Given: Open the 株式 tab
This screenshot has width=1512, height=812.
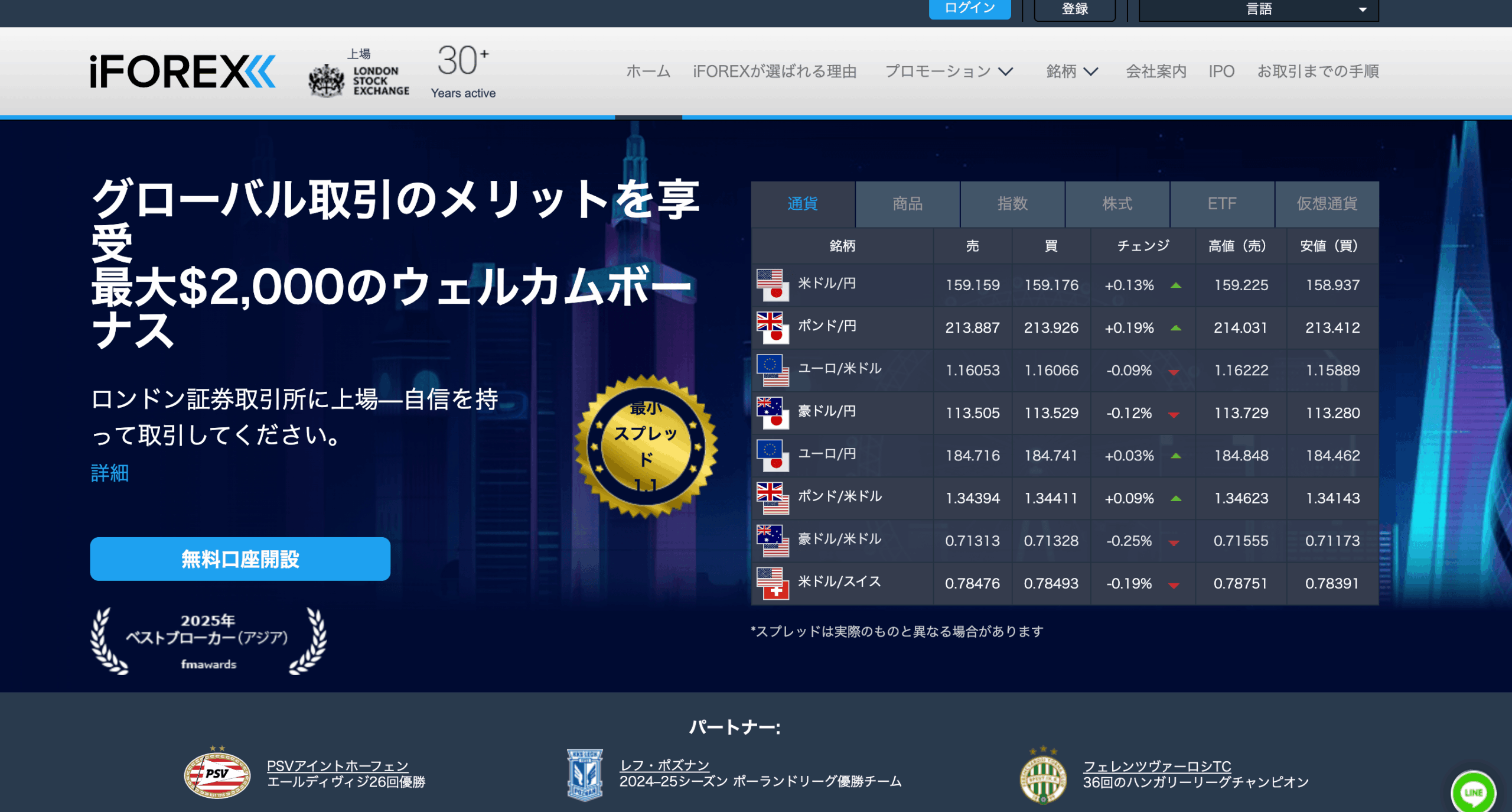Looking at the screenshot, I should 1117,204.
